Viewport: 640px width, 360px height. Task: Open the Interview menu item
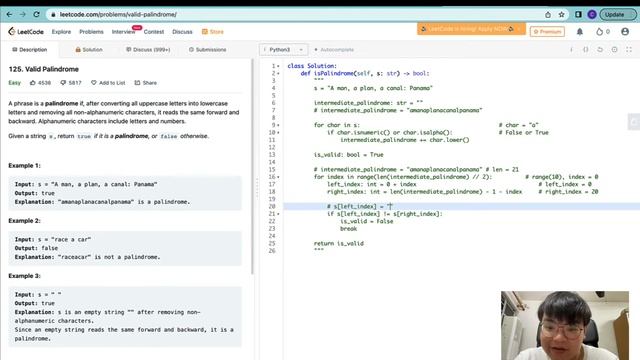coord(123,32)
